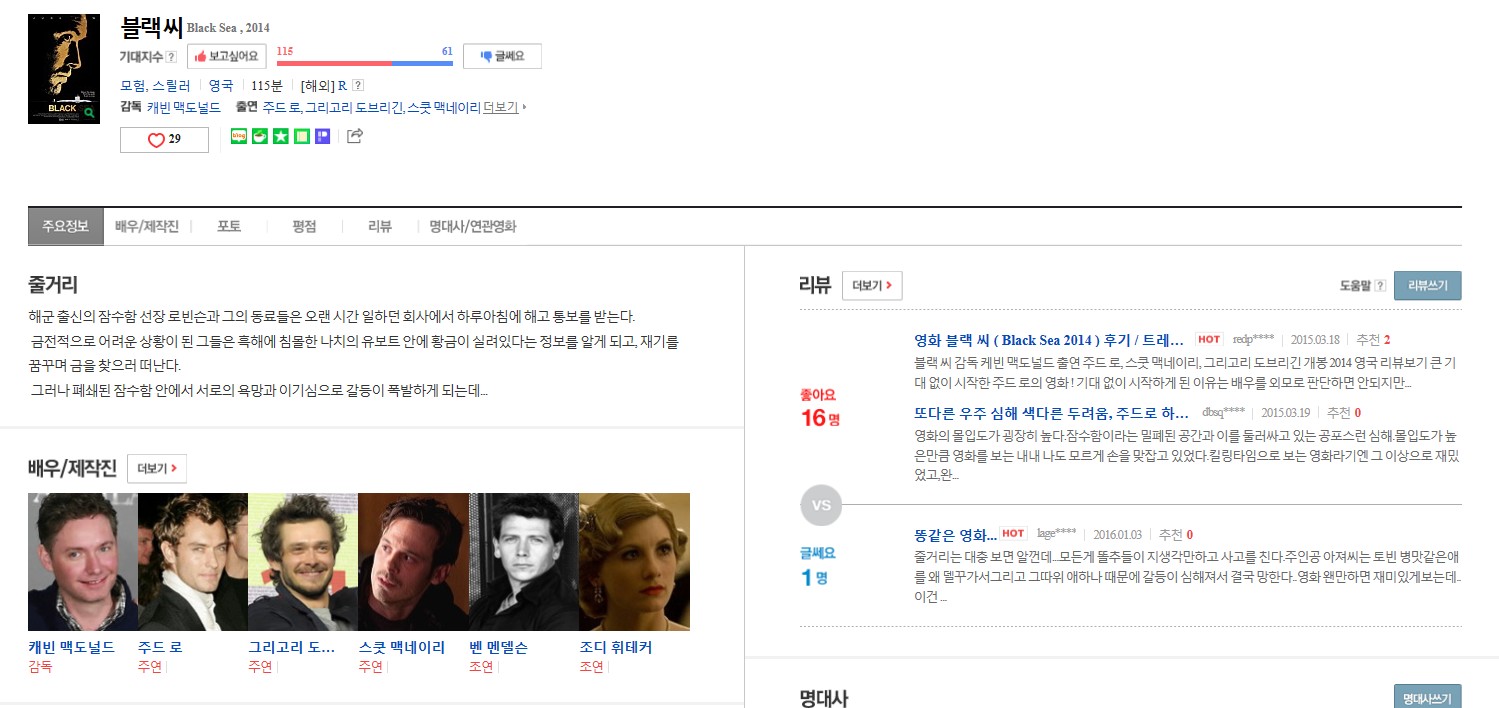Click the 명대사 section heading
The height and width of the screenshot is (708, 1499).
[824, 698]
